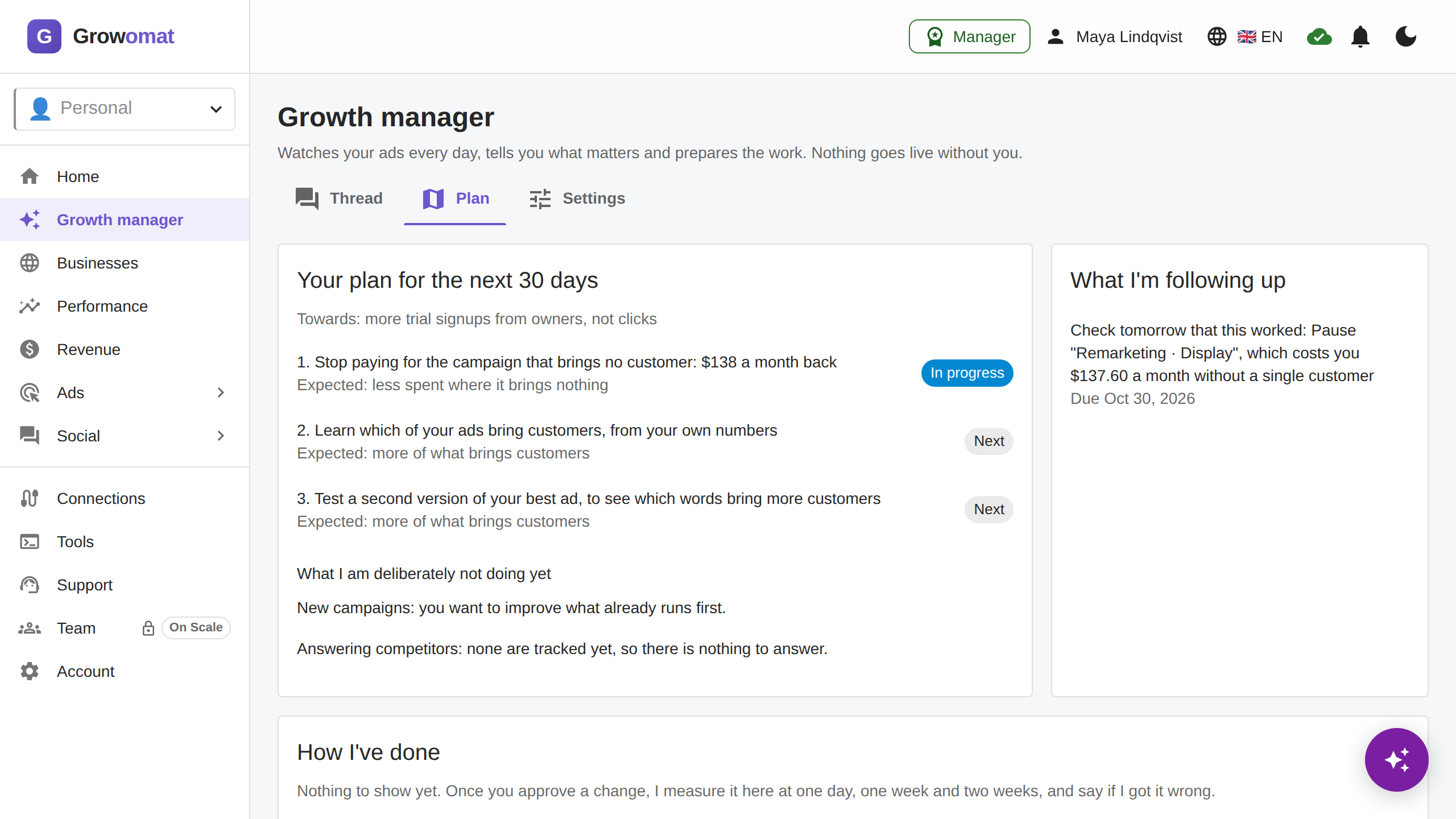Click the Ads cursor-target icon
Viewport: 1456px width, 819px height.
30,392
